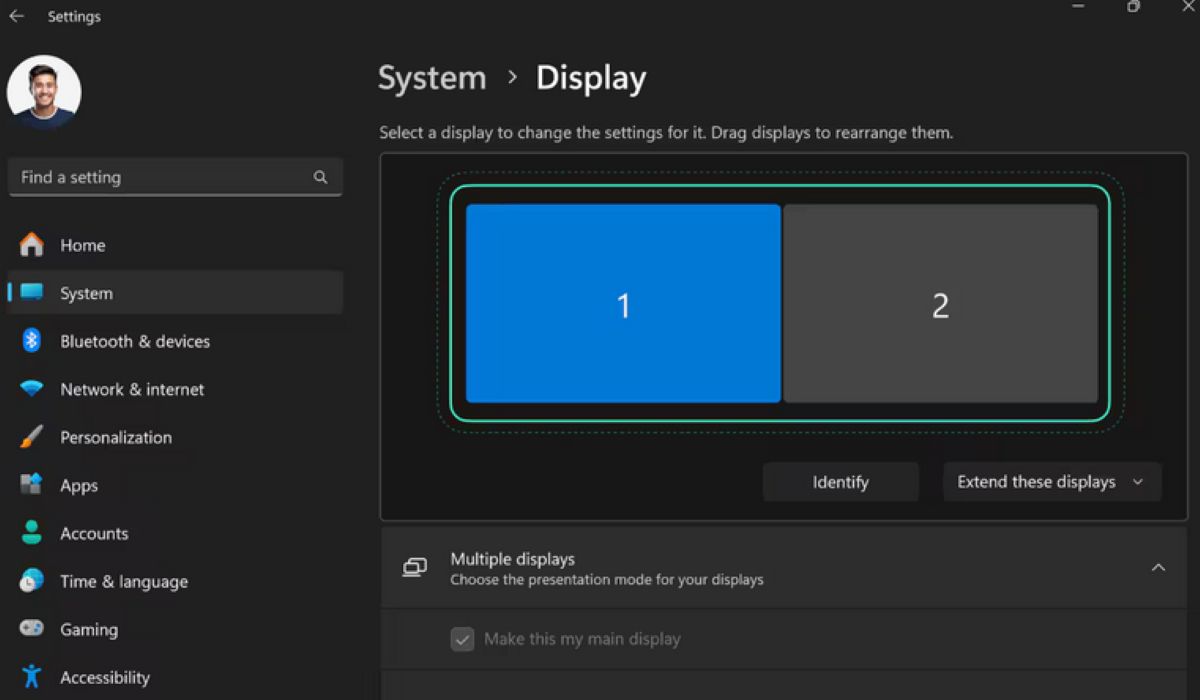Click the search magnifier icon
Screen dimensions: 1200x700
320,177
